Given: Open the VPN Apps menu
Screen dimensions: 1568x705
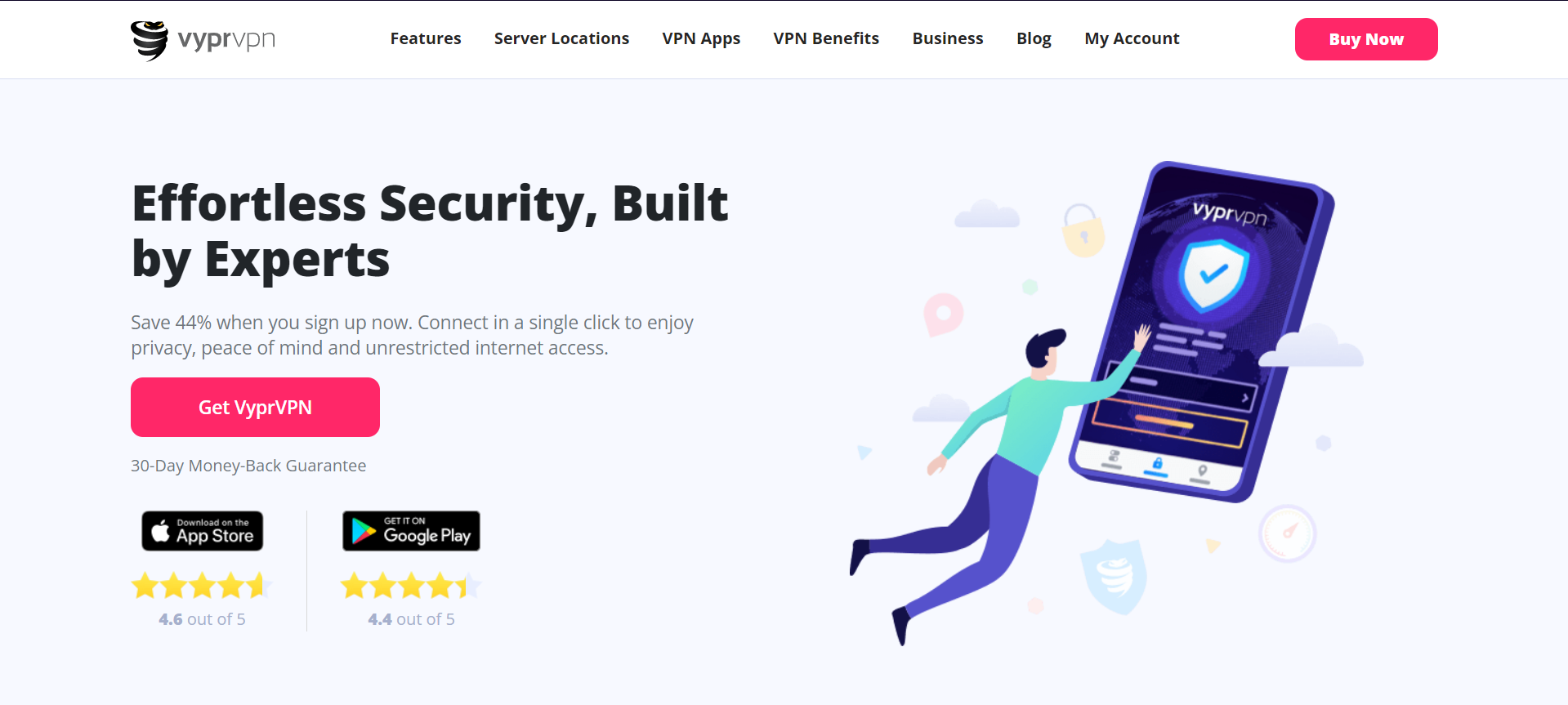Looking at the screenshot, I should [701, 38].
